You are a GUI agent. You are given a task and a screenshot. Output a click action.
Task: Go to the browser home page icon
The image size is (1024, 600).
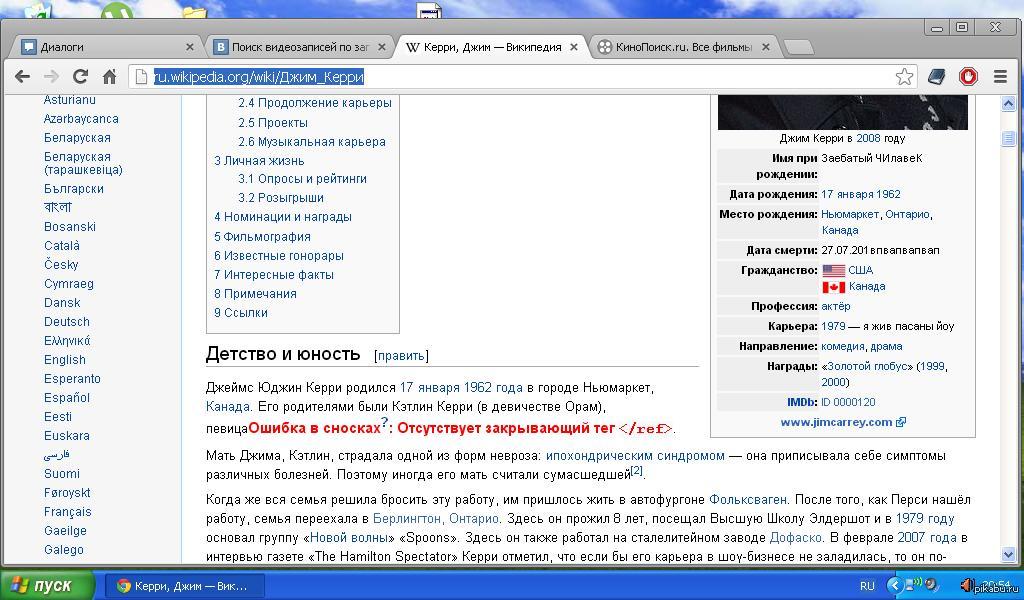click(x=110, y=76)
